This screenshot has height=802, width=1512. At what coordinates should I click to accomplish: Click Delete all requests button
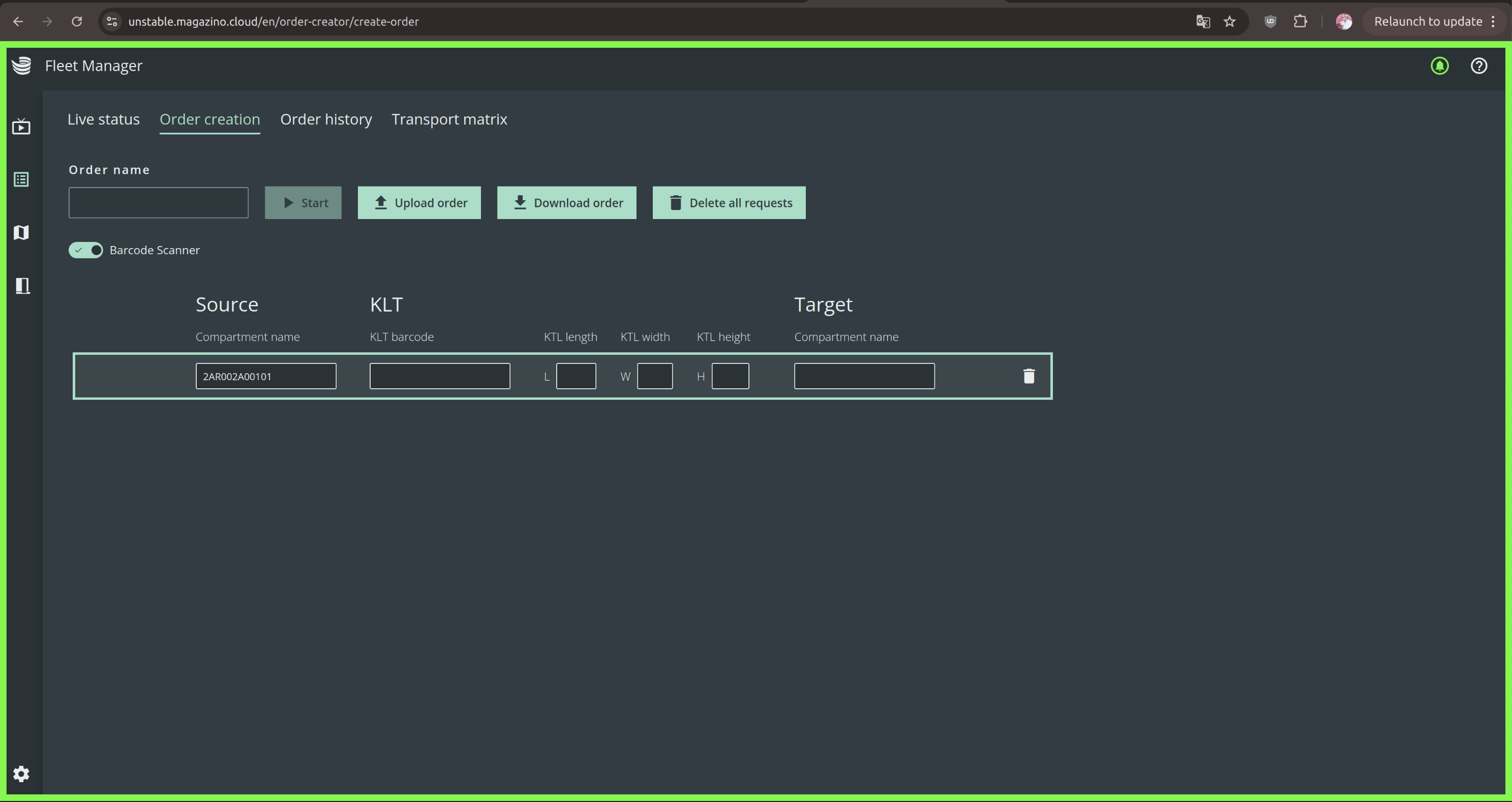coord(729,203)
